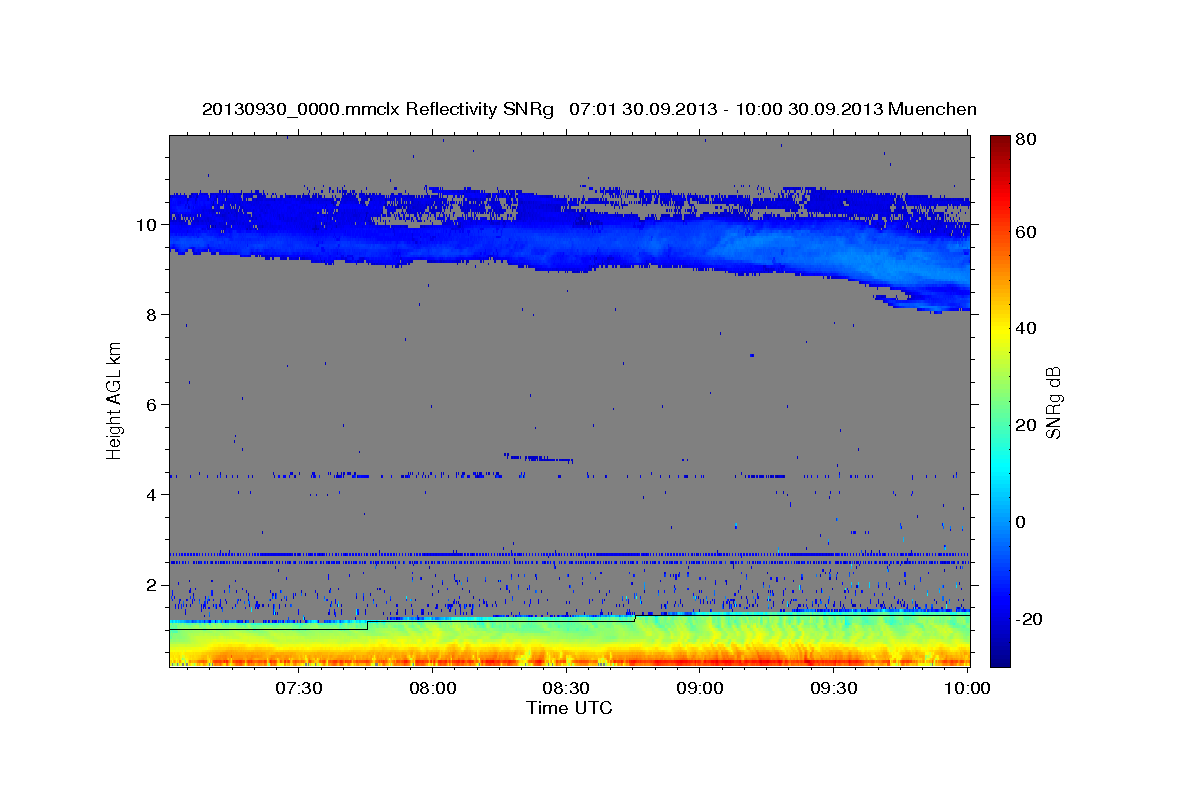Click the colorbar label '60'
Screen dimensions: 1200x800
(x=1025, y=232)
